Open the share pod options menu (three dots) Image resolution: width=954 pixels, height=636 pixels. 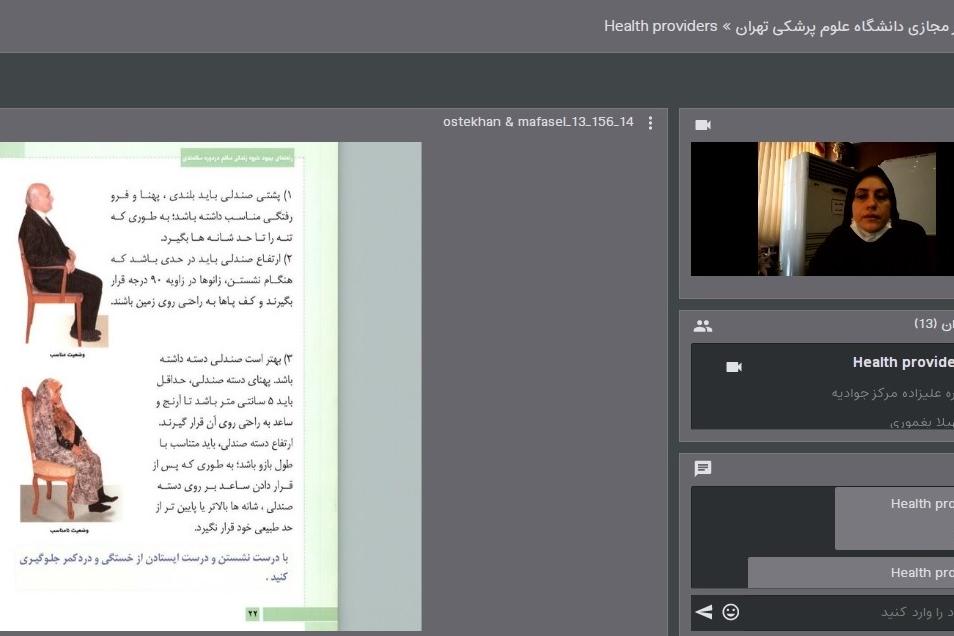pyautogui.click(x=650, y=123)
